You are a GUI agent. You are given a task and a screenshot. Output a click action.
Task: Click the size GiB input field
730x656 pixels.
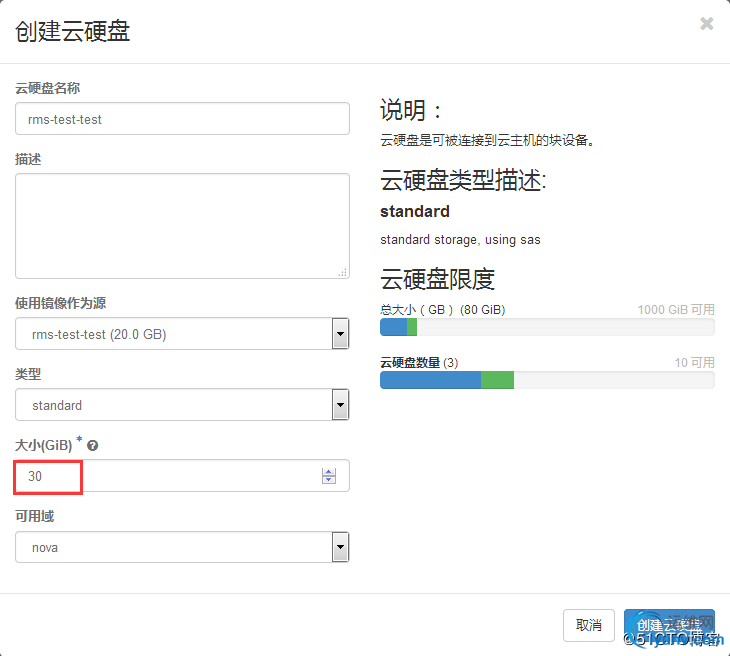[182, 475]
